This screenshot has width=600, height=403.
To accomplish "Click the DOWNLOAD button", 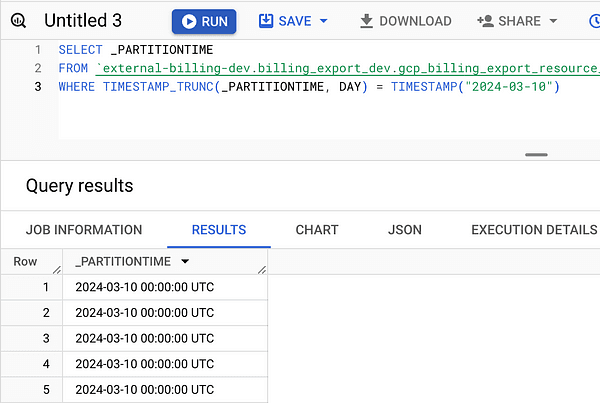I will [406, 21].
